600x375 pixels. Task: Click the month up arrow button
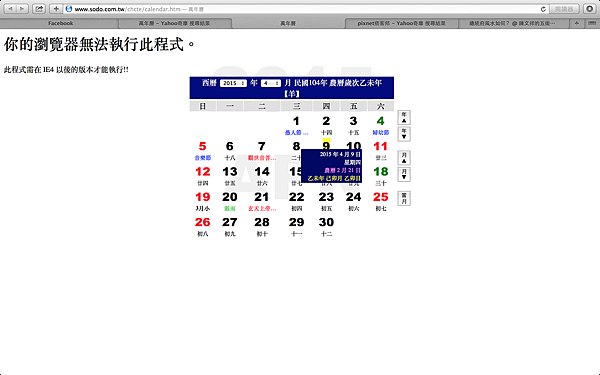click(x=404, y=158)
